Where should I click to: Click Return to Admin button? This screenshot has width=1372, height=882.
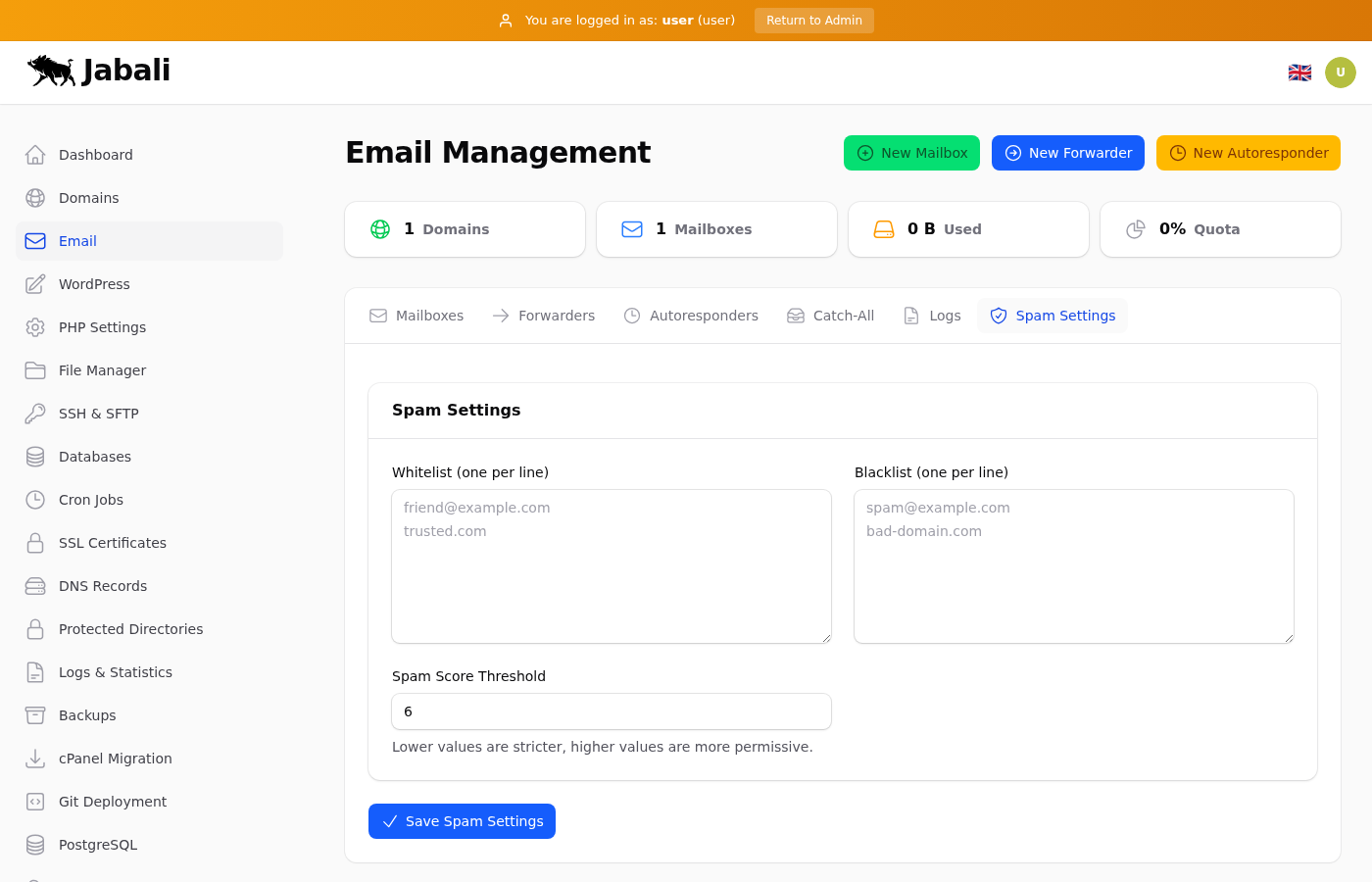813,21
